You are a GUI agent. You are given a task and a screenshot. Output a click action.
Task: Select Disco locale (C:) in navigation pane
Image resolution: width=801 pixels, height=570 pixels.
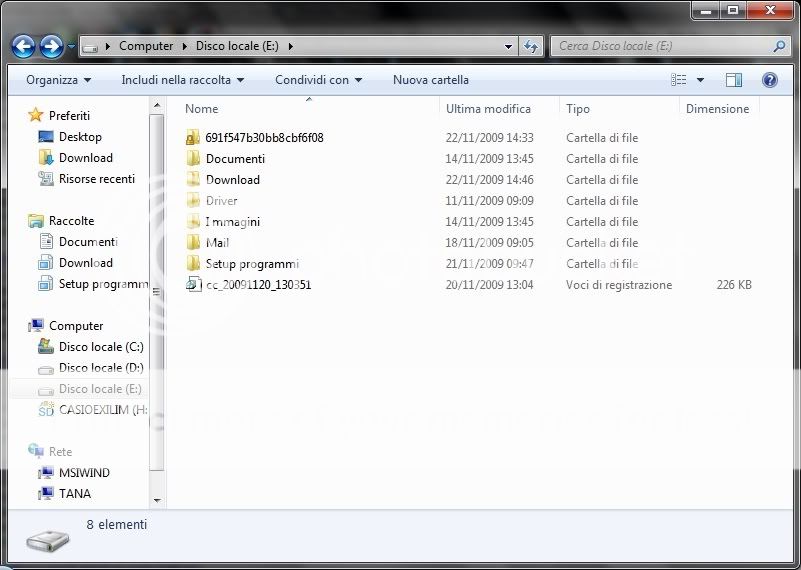pyautogui.click(x=100, y=347)
